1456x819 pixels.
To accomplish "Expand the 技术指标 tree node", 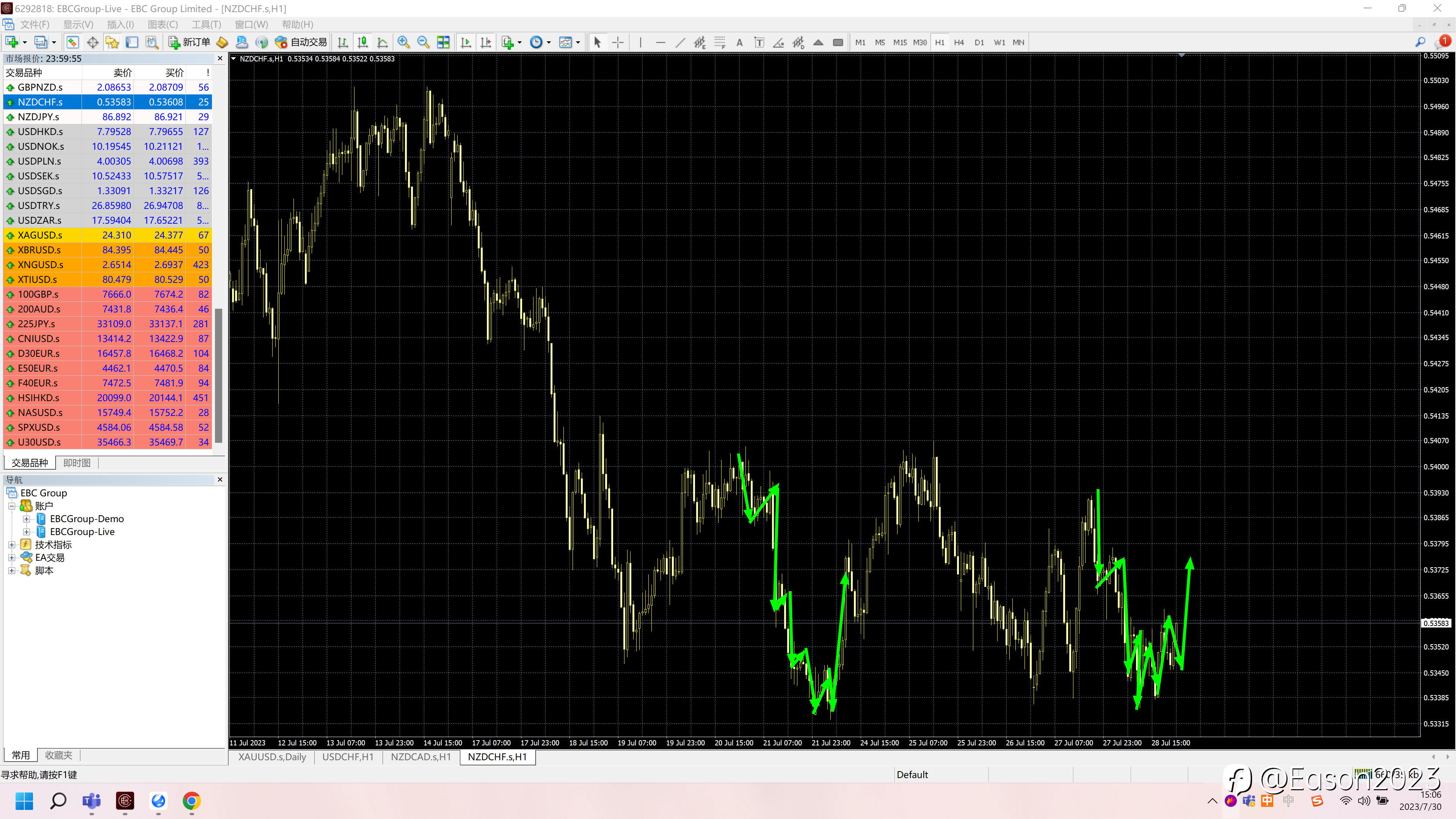I will point(11,545).
